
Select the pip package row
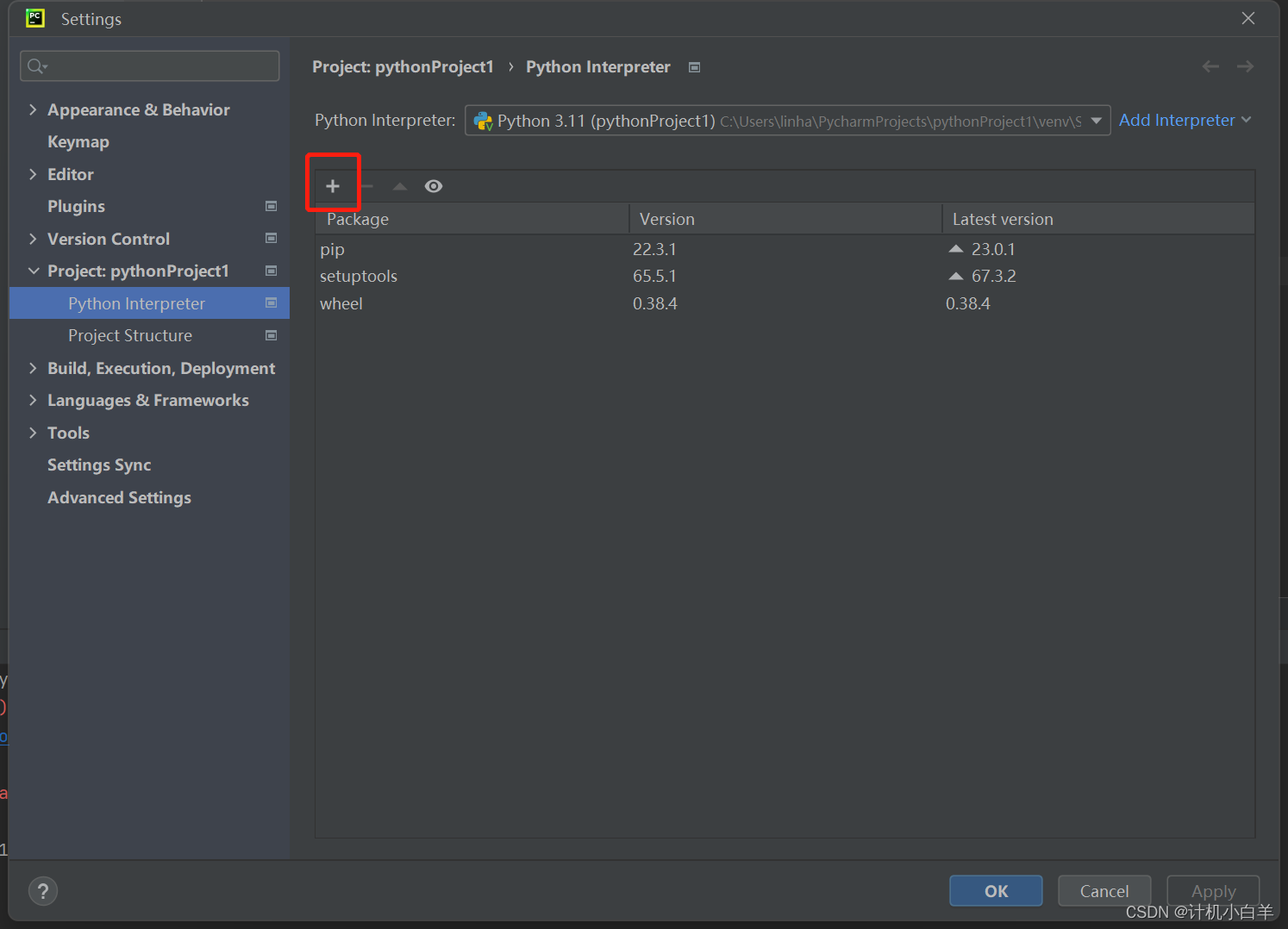(x=785, y=249)
